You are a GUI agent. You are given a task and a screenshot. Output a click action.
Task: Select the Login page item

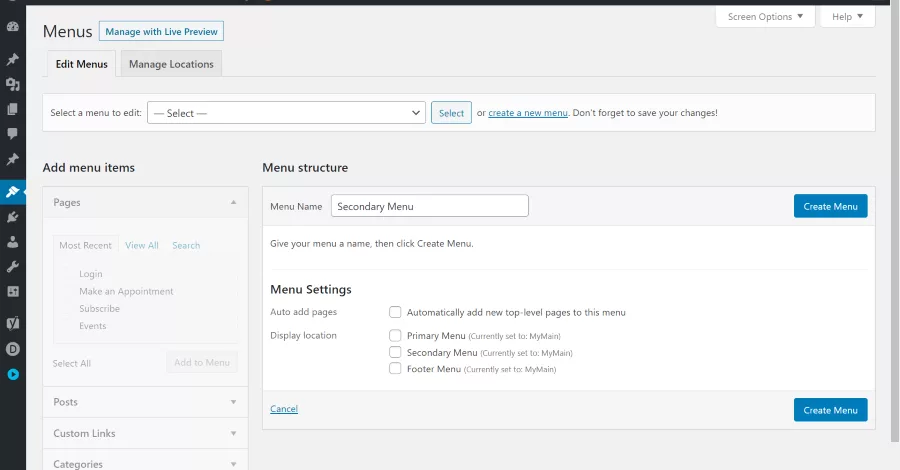pos(91,274)
